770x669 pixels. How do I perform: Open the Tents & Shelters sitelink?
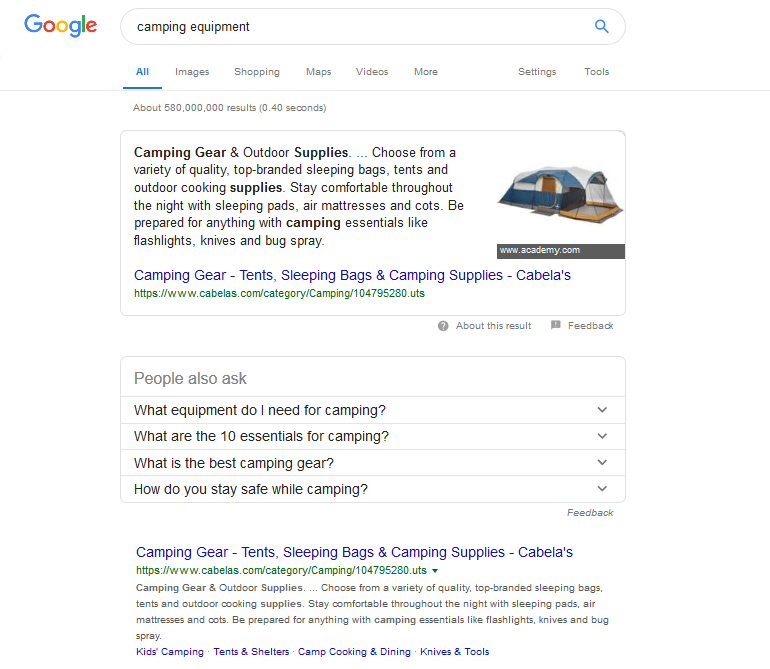251,652
